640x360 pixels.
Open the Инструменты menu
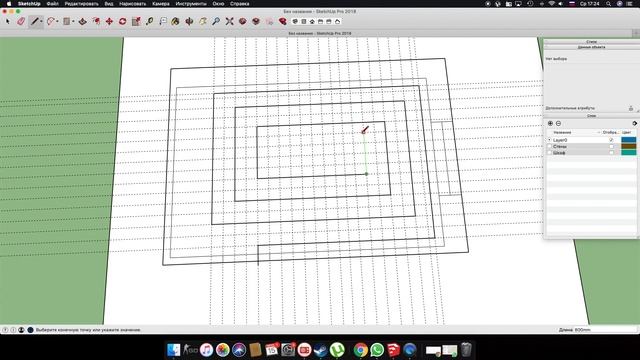[x=191, y=4]
